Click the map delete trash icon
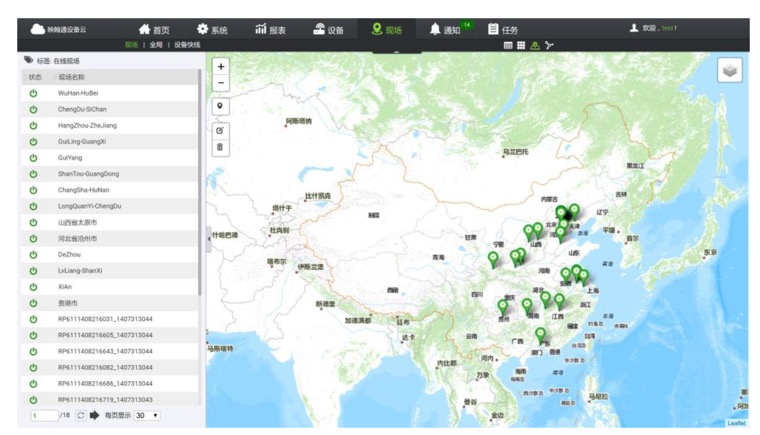The image size is (760, 435). pyautogui.click(x=221, y=147)
